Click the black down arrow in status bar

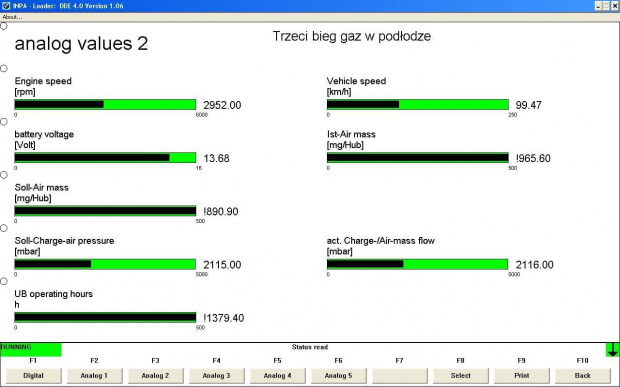612,349
